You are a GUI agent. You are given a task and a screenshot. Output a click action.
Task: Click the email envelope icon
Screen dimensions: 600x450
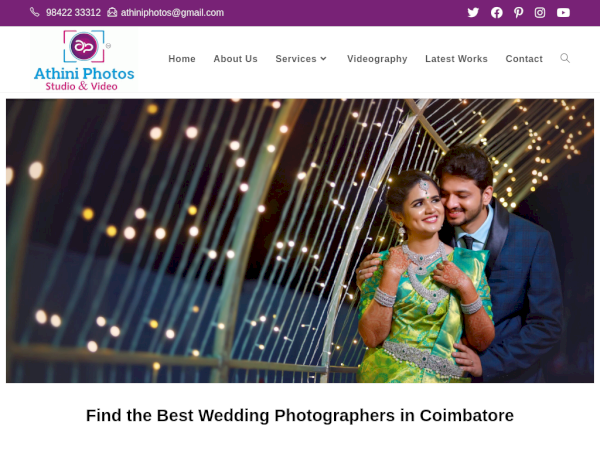112,12
